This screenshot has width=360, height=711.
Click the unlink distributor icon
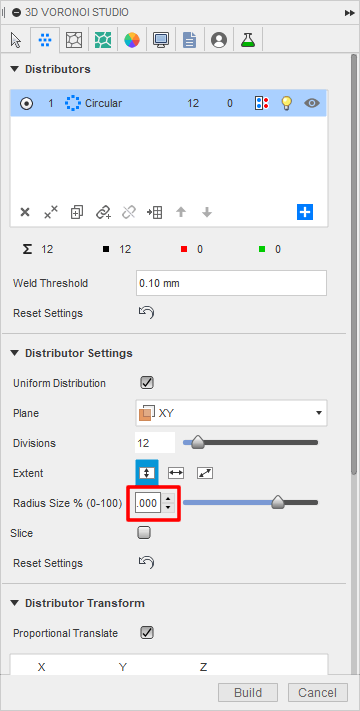tap(129, 212)
